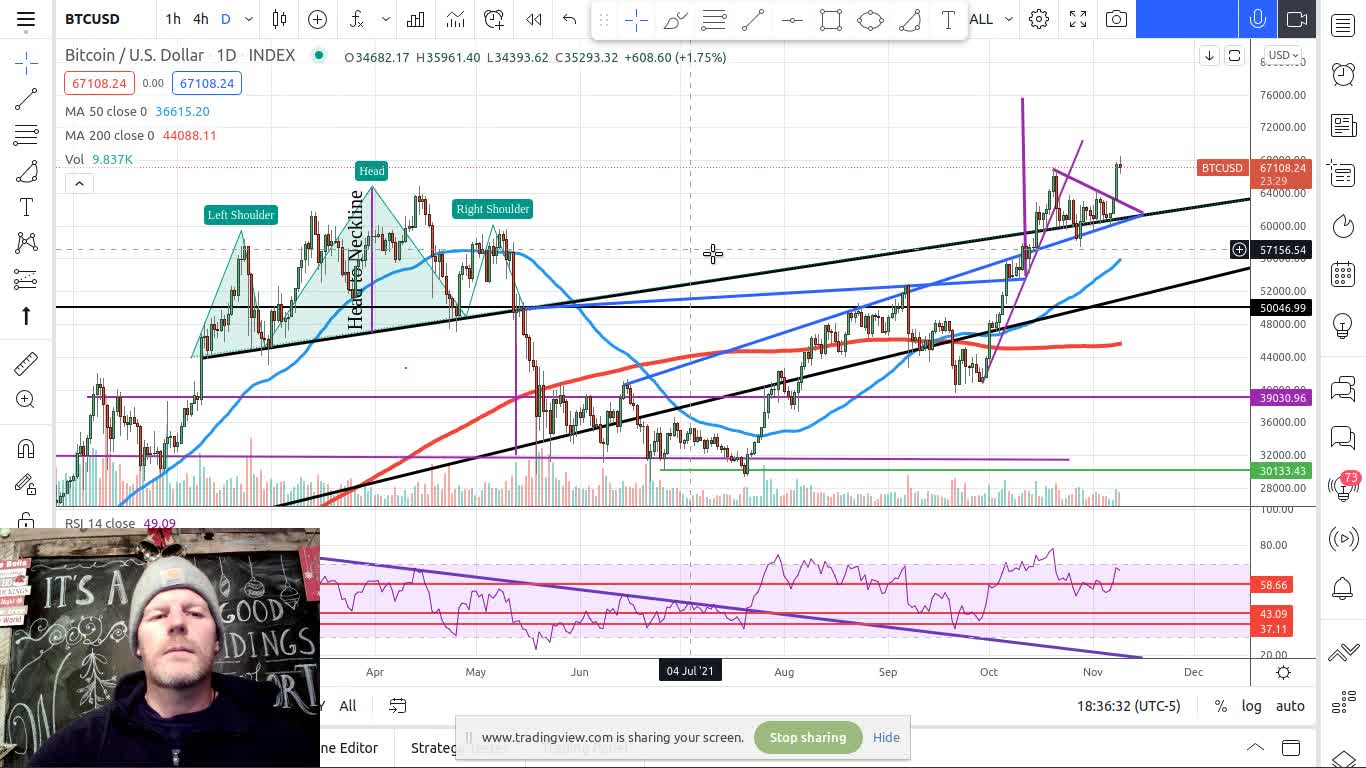The height and width of the screenshot is (768, 1366).
Task: Open My Ideas lightbulb on right sidebar
Action: tap(1343, 325)
